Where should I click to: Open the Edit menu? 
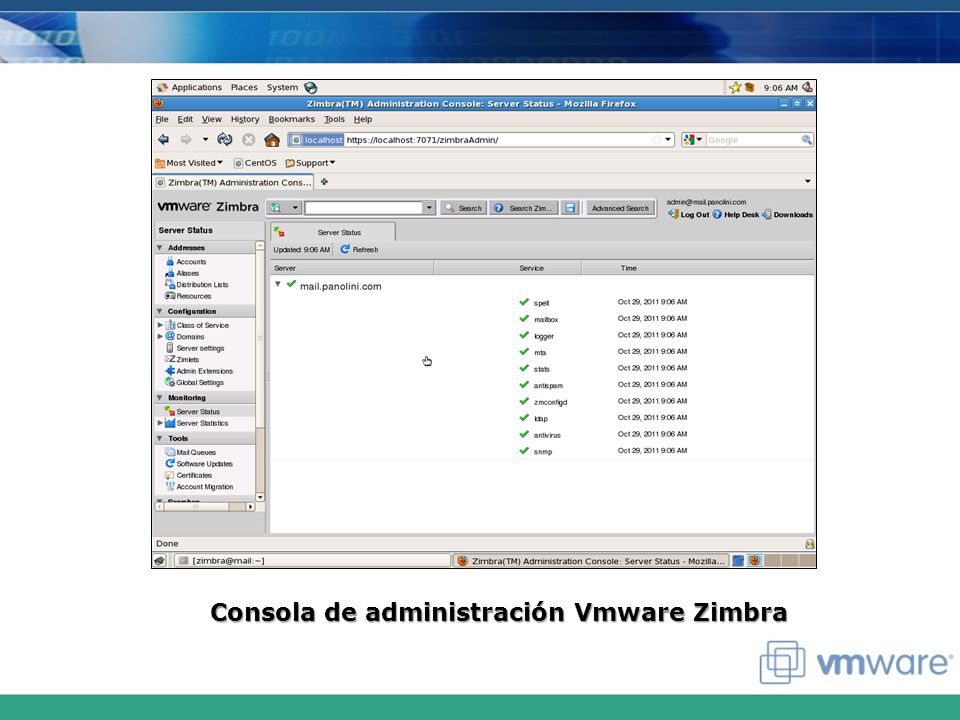[185, 119]
